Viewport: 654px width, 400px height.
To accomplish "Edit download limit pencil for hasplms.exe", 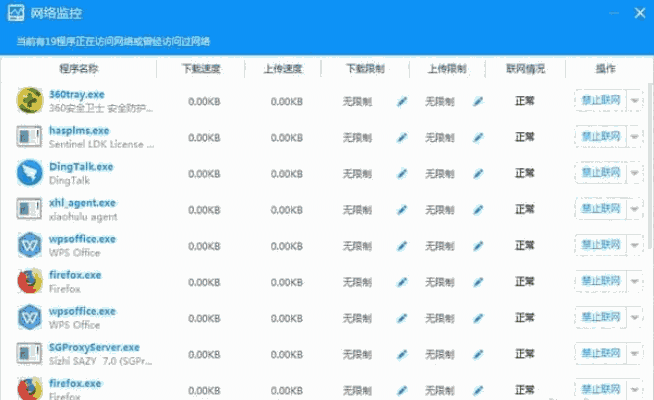I will [402, 137].
